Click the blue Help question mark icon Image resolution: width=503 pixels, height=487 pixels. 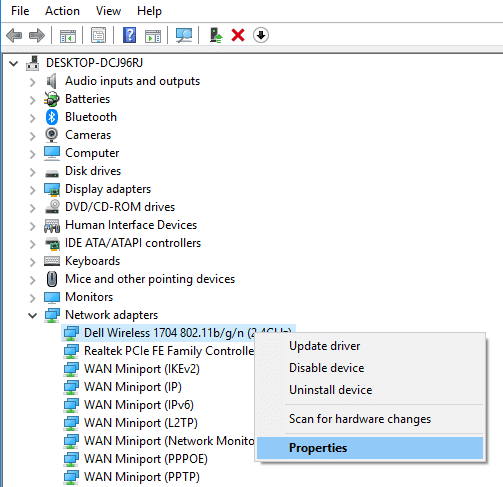point(129,35)
